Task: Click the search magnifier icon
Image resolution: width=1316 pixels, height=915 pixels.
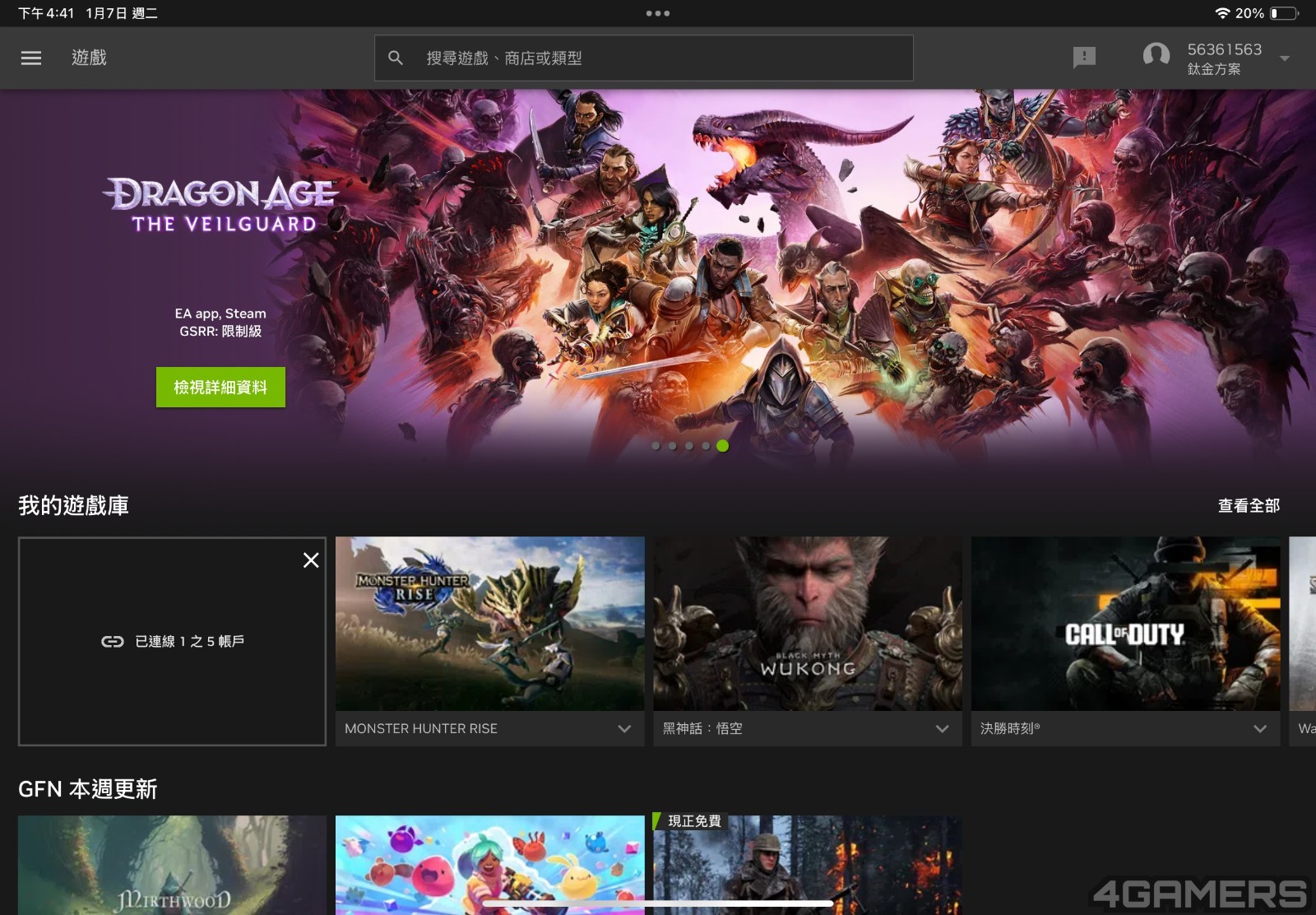Action: pyautogui.click(x=396, y=58)
